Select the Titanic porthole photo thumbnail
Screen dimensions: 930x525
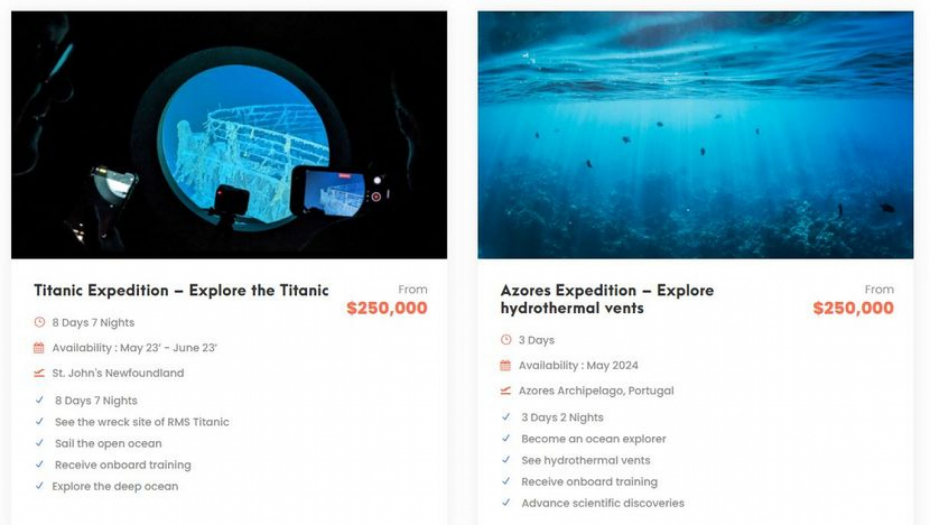tap(229, 135)
